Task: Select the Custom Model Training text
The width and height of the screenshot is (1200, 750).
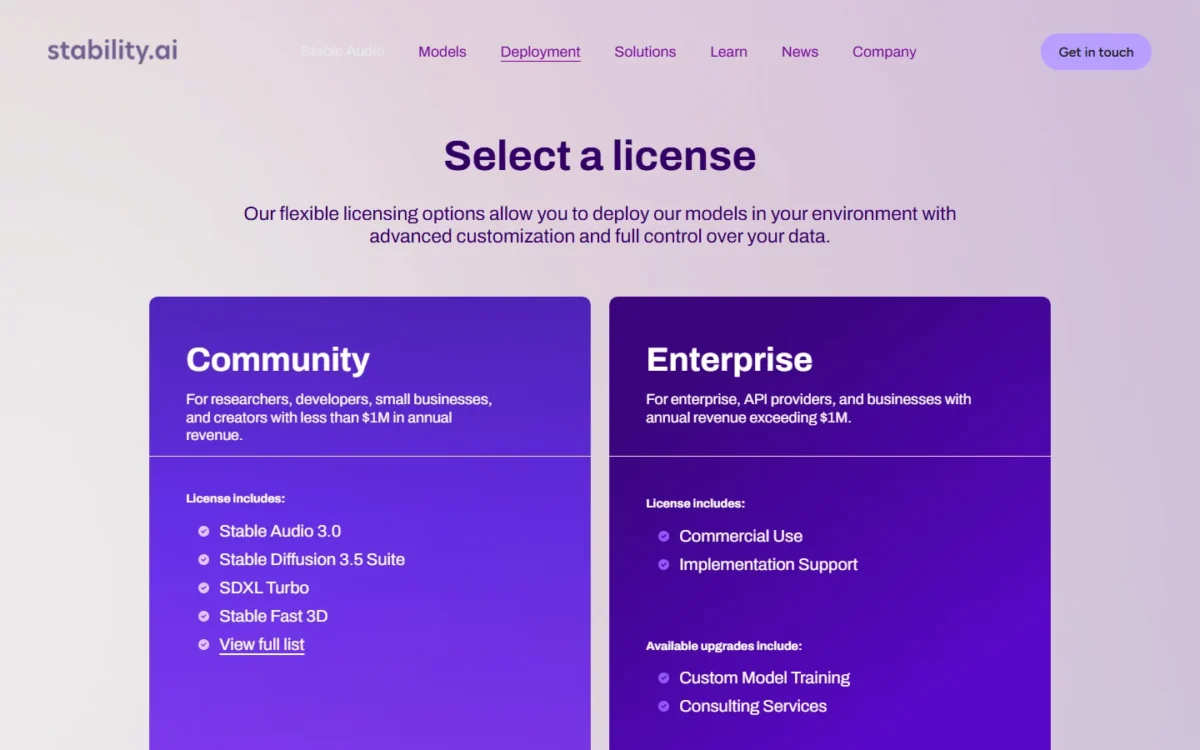Action: coord(764,678)
